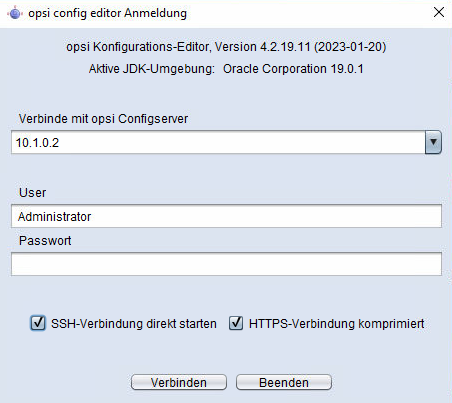This screenshot has height=403, width=452.
Task: Click the 'Oracle Corporation 19.0.1' text
Action: point(293,69)
